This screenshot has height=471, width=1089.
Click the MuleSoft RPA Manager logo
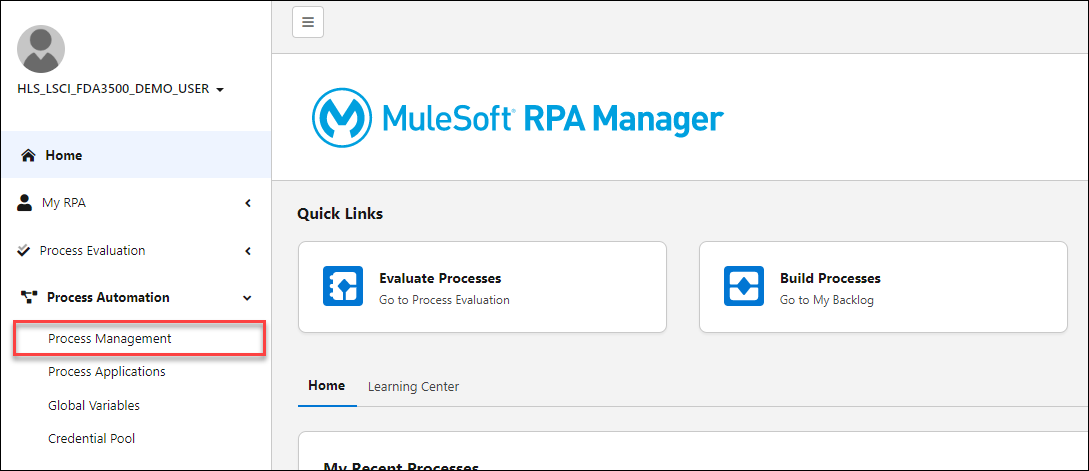point(517,119)
